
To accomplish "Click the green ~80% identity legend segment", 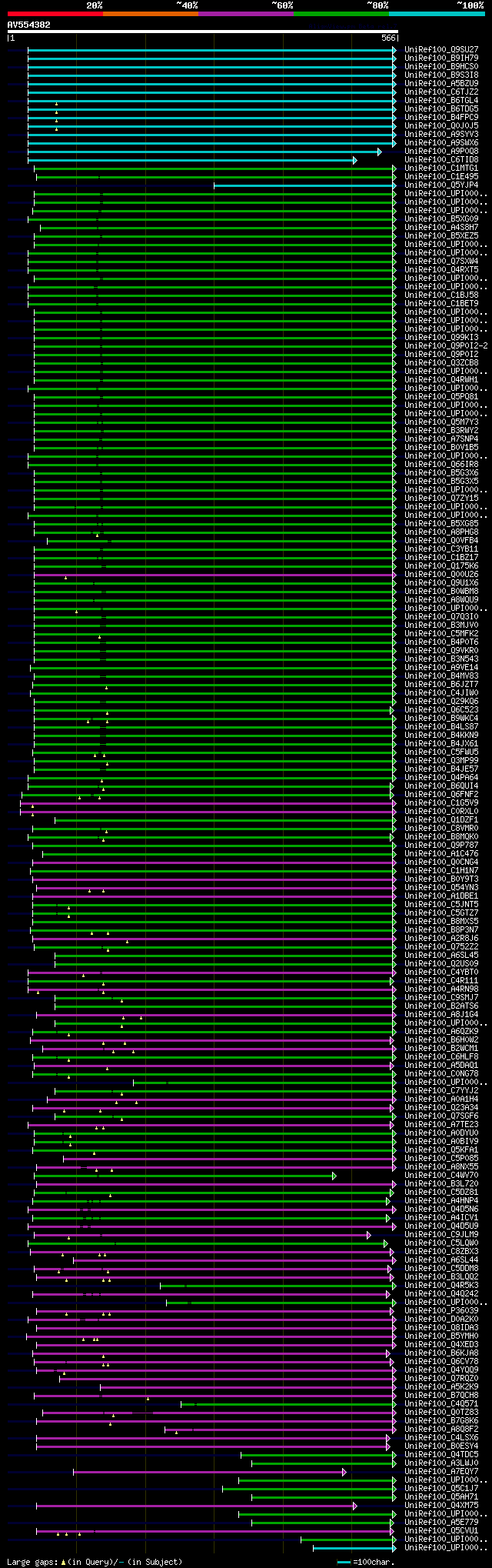I will point(341,14).
